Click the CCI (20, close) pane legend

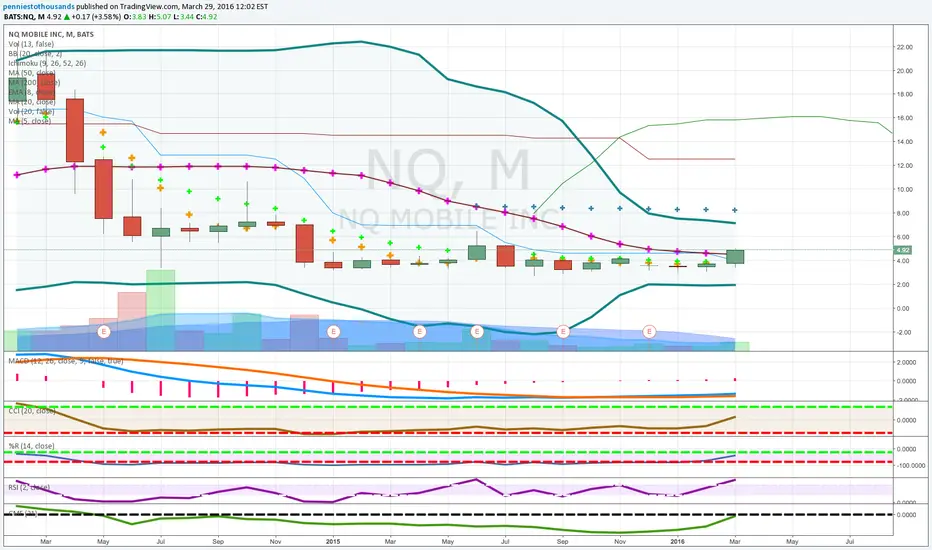32,411
